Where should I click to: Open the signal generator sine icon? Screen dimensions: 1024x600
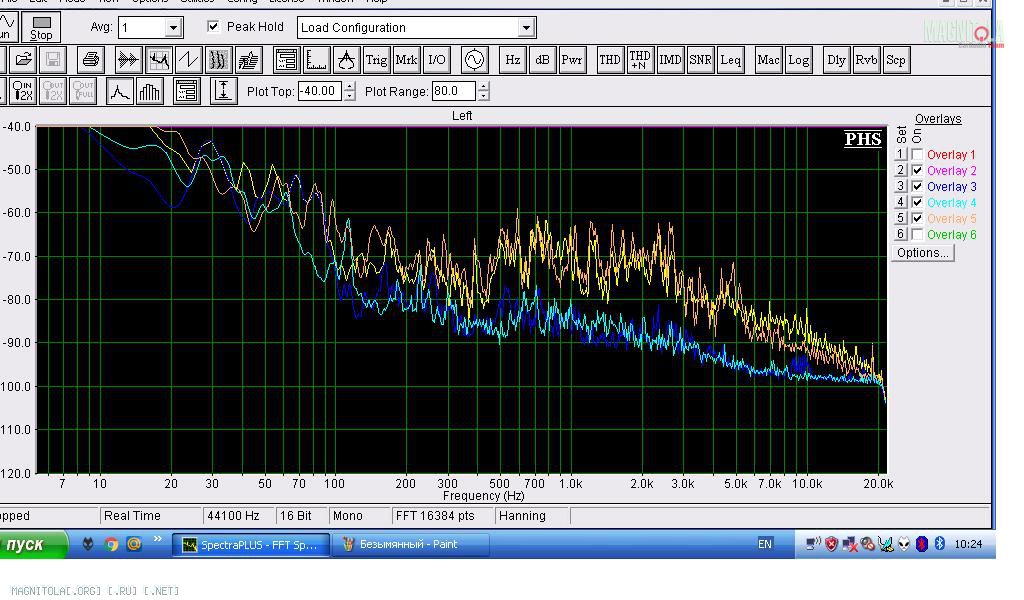[x=474, y=60]
